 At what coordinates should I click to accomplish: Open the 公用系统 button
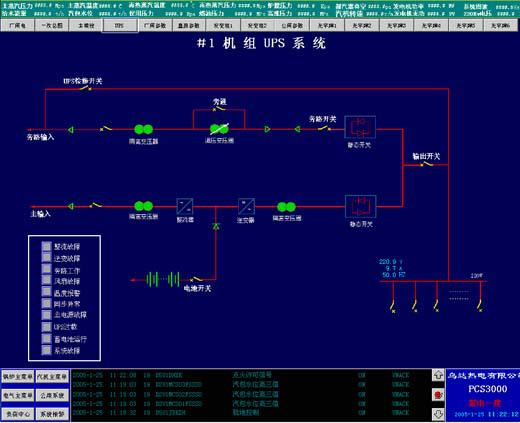(52, 396)
